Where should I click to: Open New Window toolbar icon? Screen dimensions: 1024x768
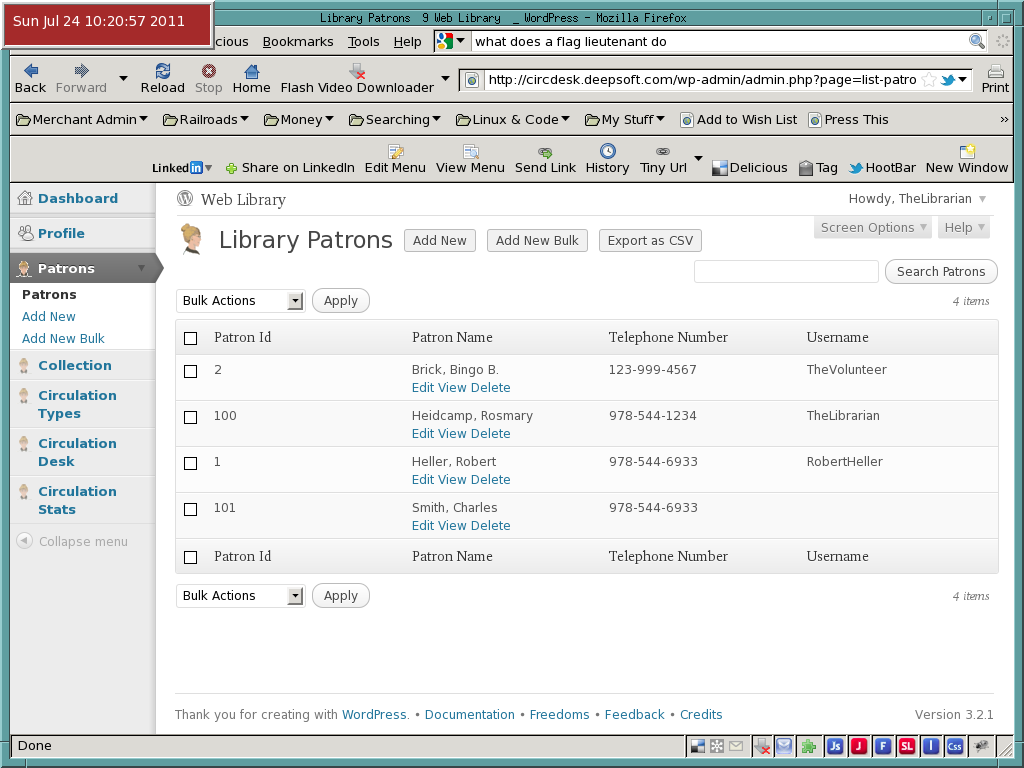coord(967,152)
